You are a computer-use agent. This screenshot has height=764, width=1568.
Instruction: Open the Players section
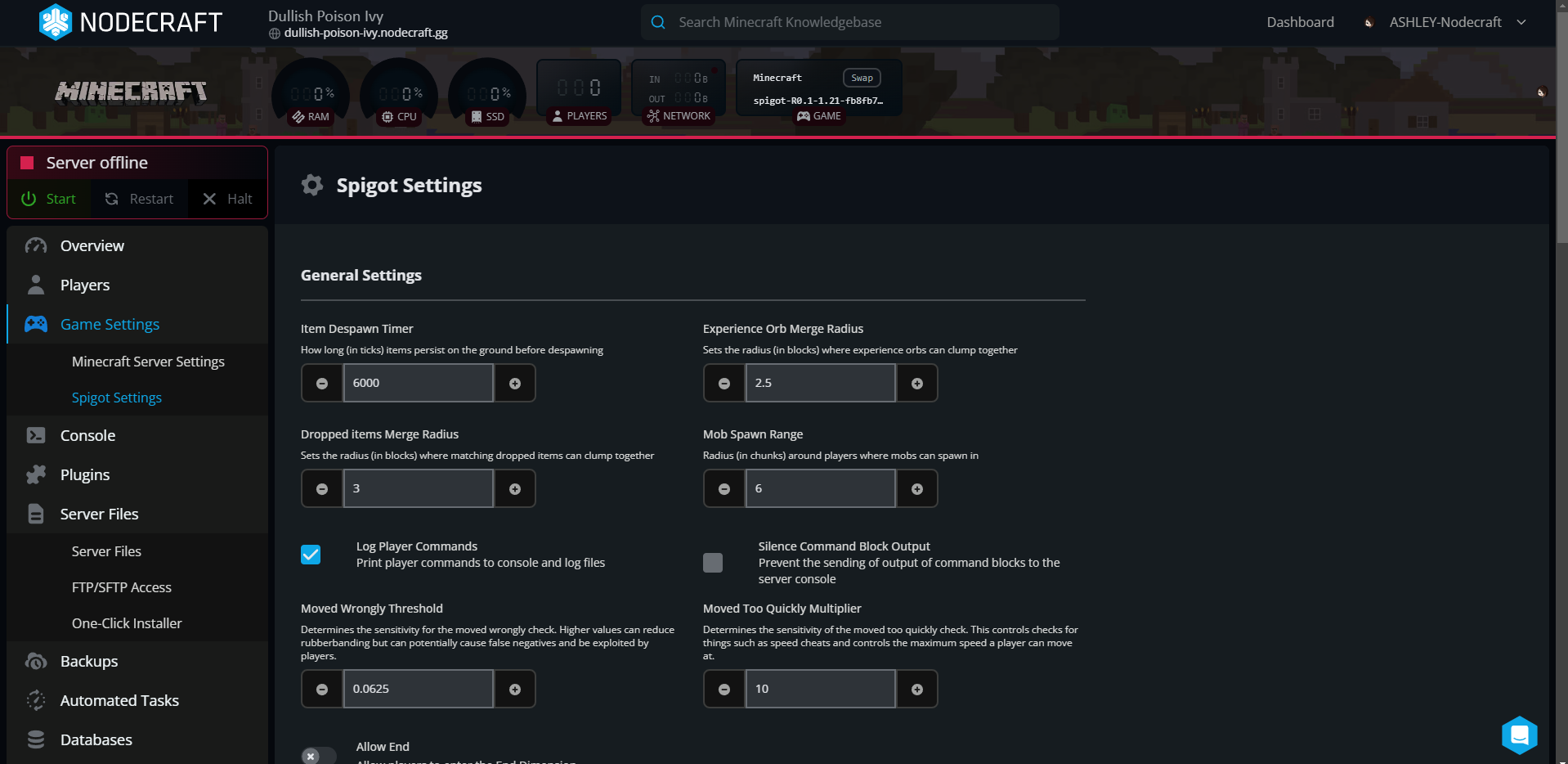click(x=137, y=285)
